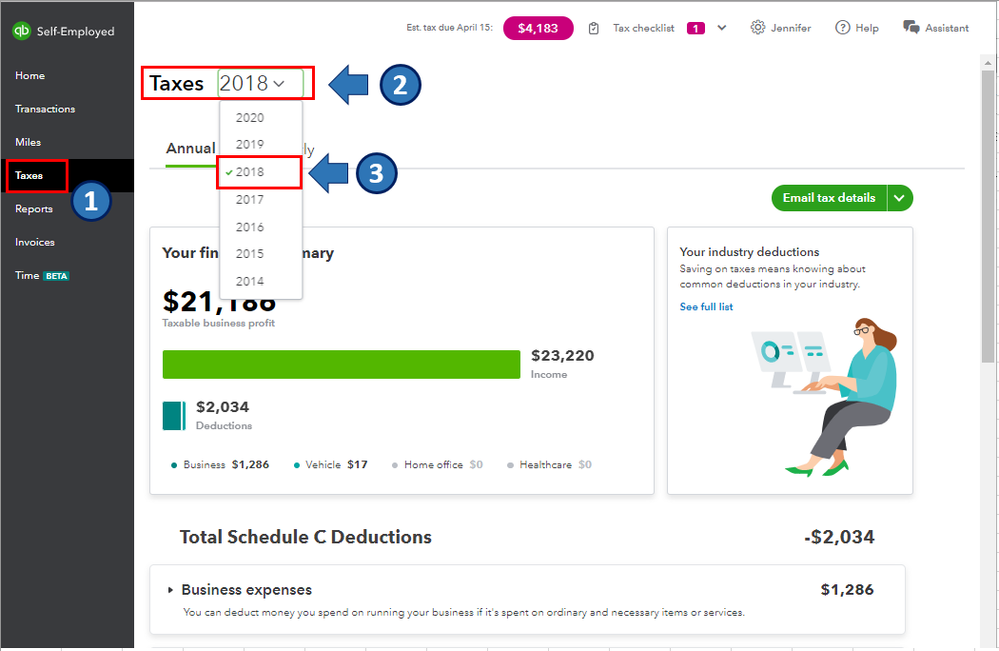Viewport: 999px width, 651px height.
Task: Go to Transactions in the sidebar
Action: pos(45,109)
